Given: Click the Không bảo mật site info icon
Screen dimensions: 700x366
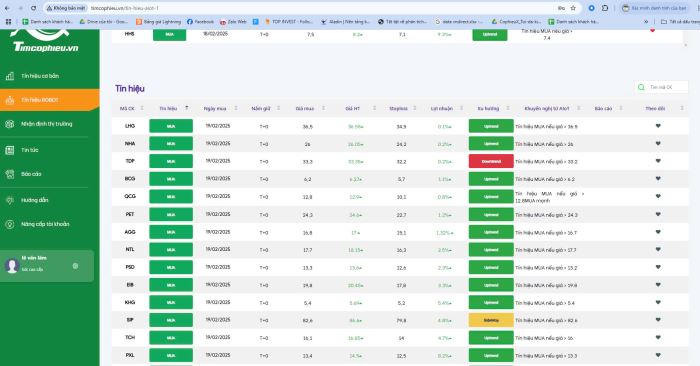Looking at the screenshot, I should click(x=67, y=8).
